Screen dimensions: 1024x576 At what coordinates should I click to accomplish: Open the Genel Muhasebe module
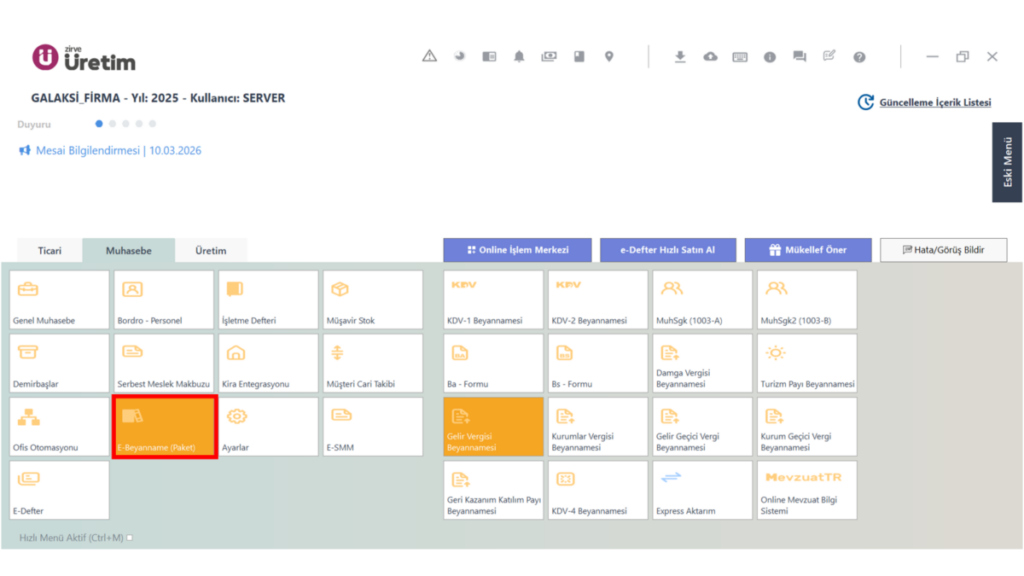pos(59,300)
